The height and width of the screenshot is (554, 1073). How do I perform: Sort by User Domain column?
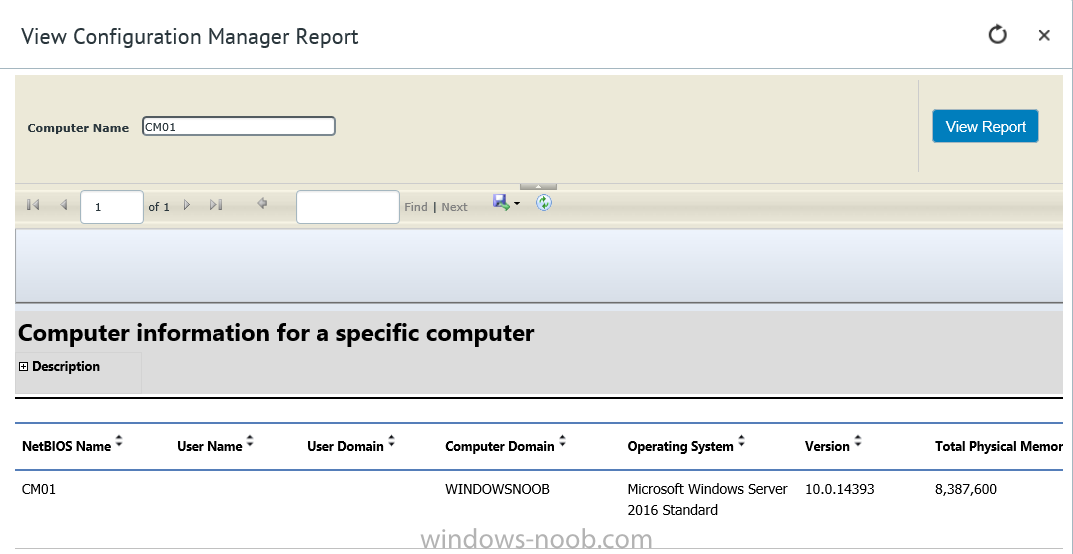click(391, 442)
